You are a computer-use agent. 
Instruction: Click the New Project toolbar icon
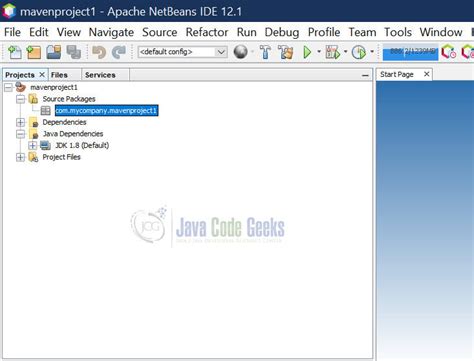tap(33, 52)
